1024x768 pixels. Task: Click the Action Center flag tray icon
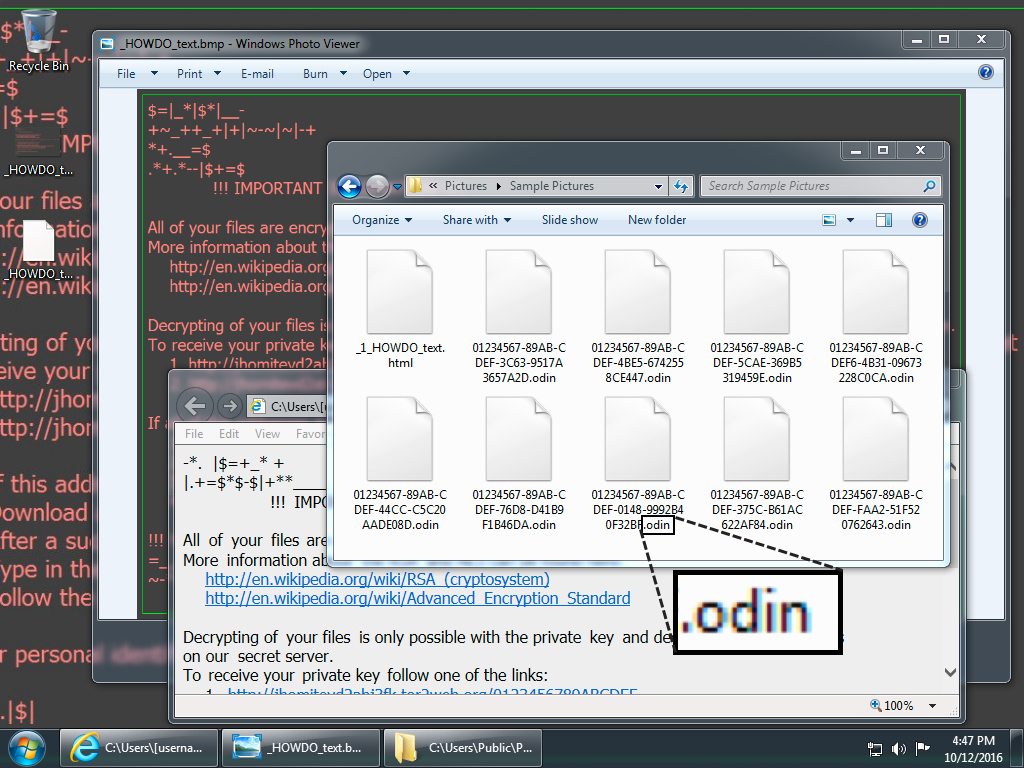pos(922,748)
